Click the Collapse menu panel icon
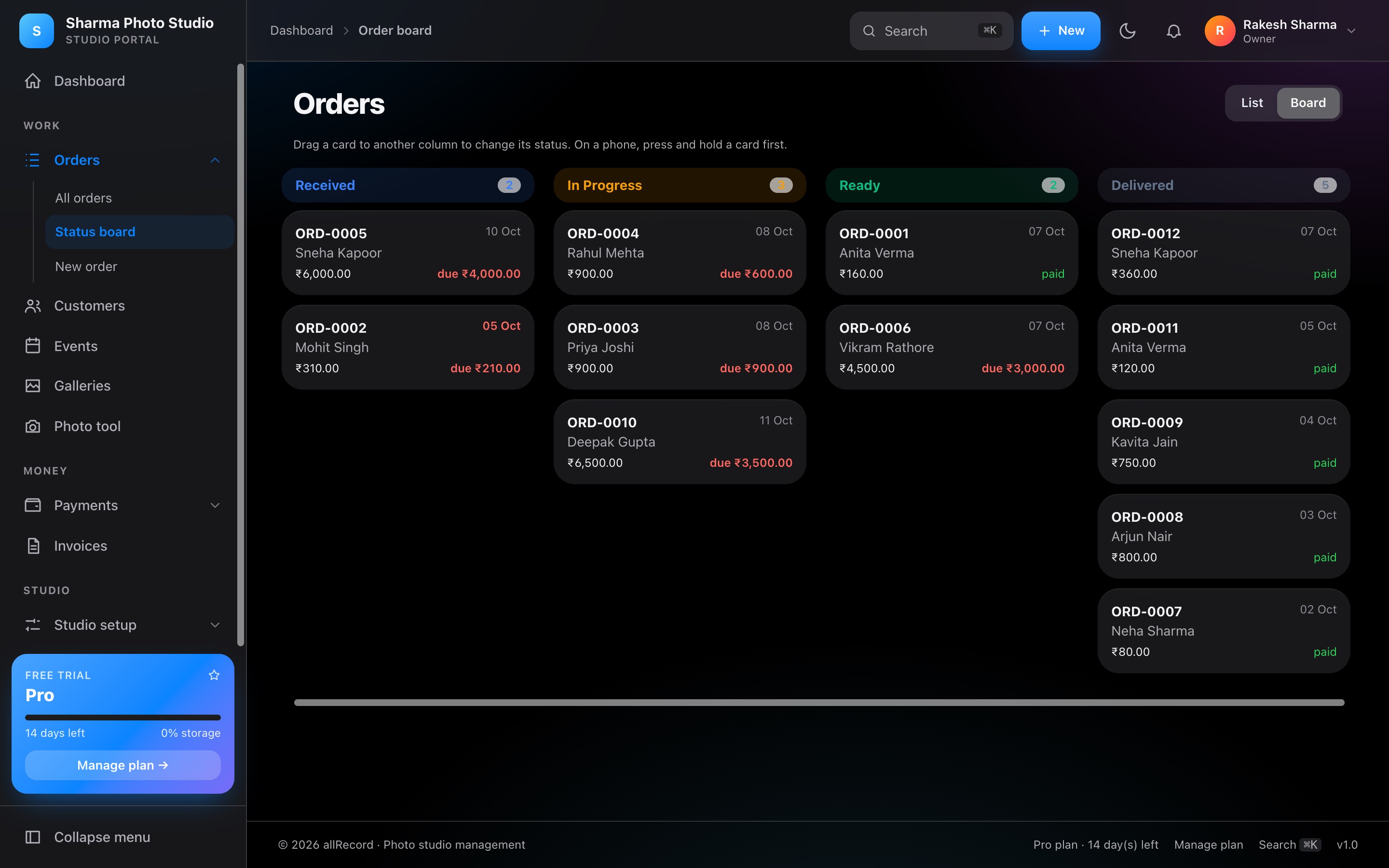 coord(33,837)
